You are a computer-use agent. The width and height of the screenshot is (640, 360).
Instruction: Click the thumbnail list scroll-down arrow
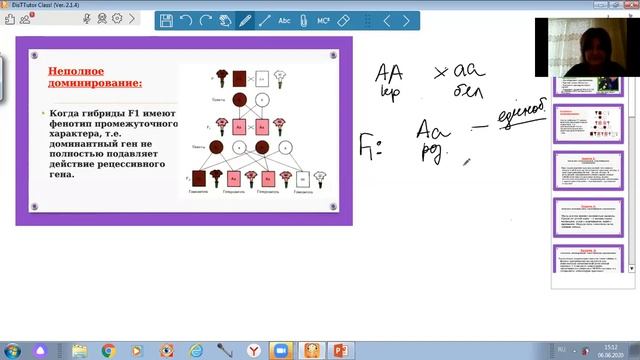[x=631, y=269]
